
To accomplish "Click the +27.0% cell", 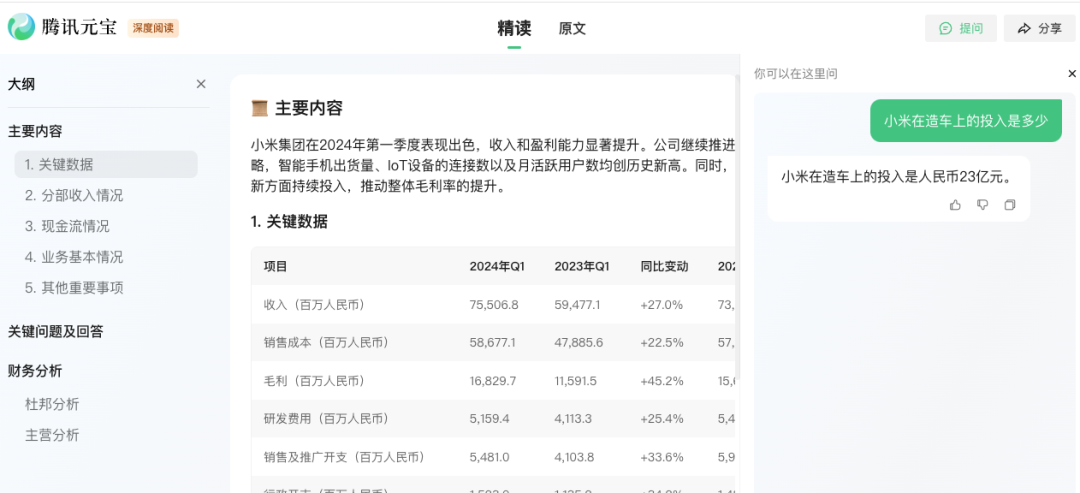I will coord(661,304).
